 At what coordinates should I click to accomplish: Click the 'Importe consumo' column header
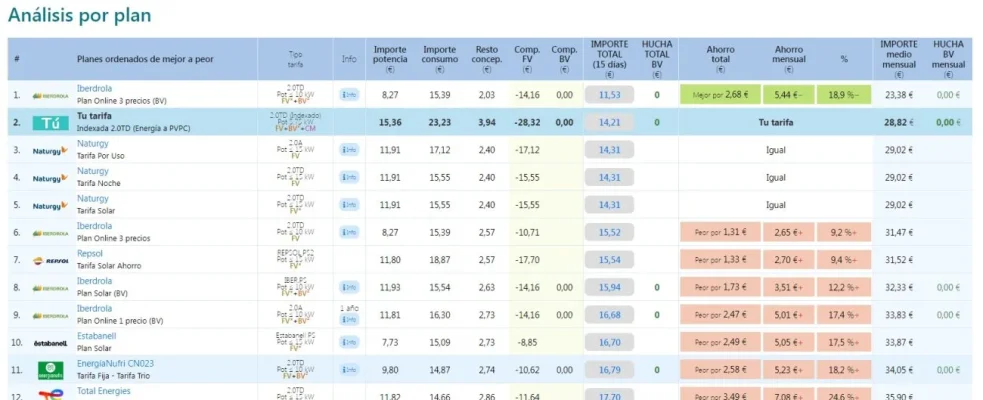click(439, 59)
